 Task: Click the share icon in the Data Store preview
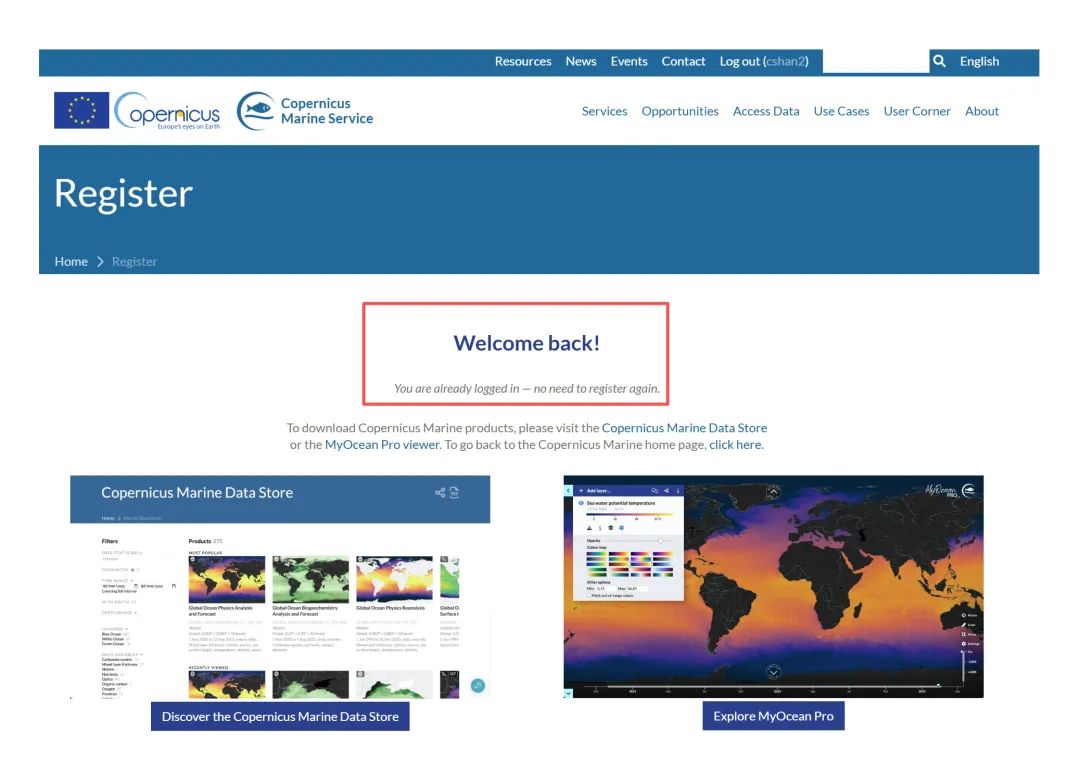pyautogui.click(x=439, y=493)
